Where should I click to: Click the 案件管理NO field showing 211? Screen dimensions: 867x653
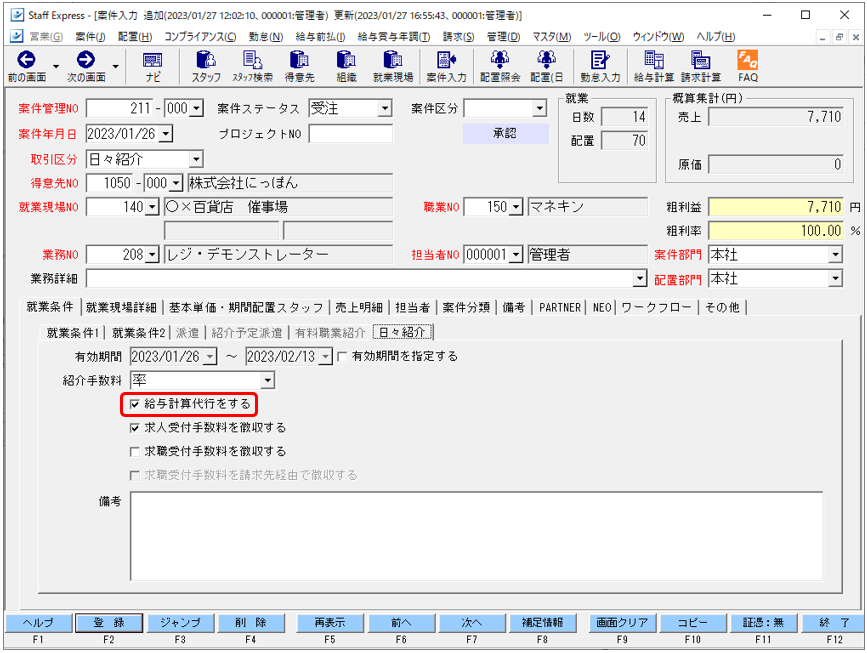119,108
